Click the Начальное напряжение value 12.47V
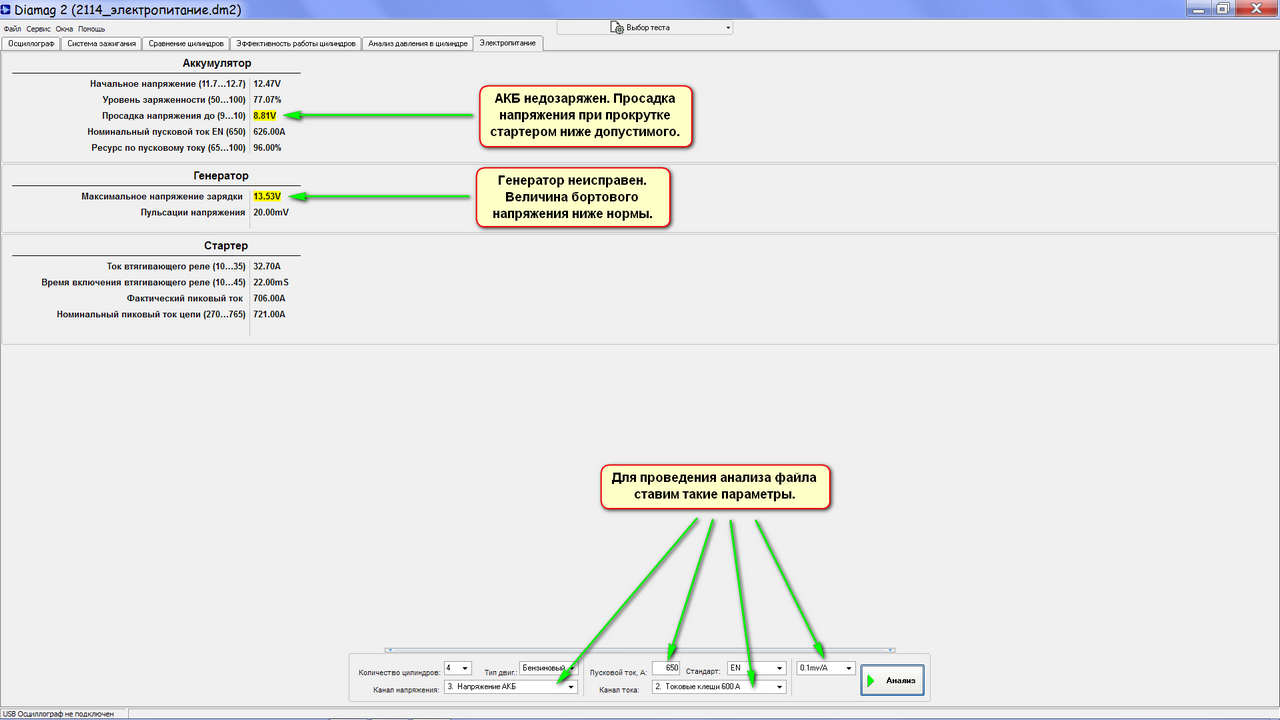The image size is (1280, 720). [x=267, y=84]
